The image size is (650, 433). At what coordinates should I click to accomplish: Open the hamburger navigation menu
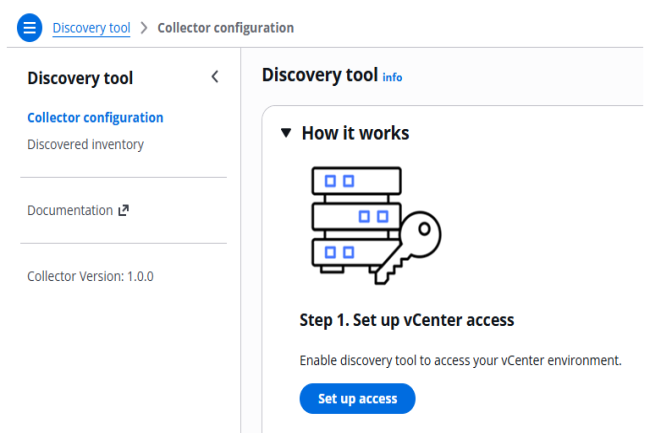30,27
